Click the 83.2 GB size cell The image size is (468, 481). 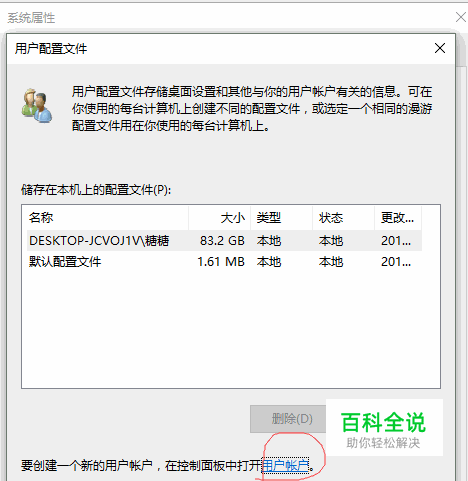(x=222, y=241)
